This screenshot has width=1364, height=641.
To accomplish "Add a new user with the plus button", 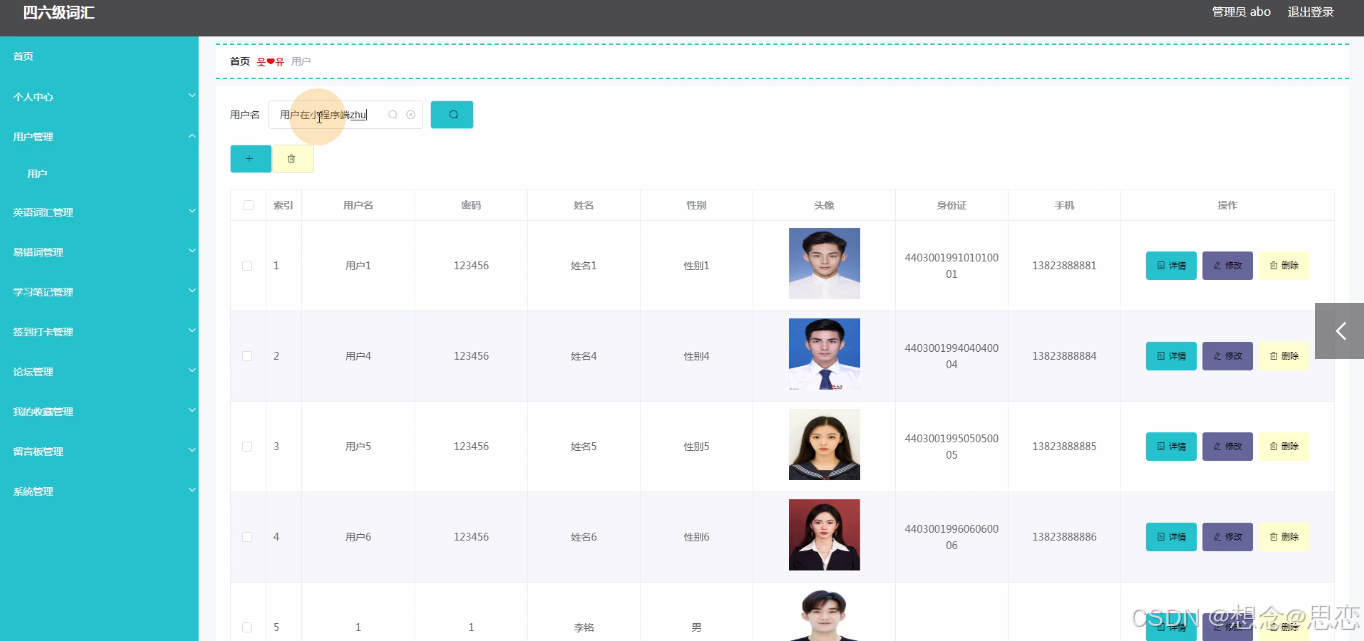I will pyautogui.click(x=250, y=159).
